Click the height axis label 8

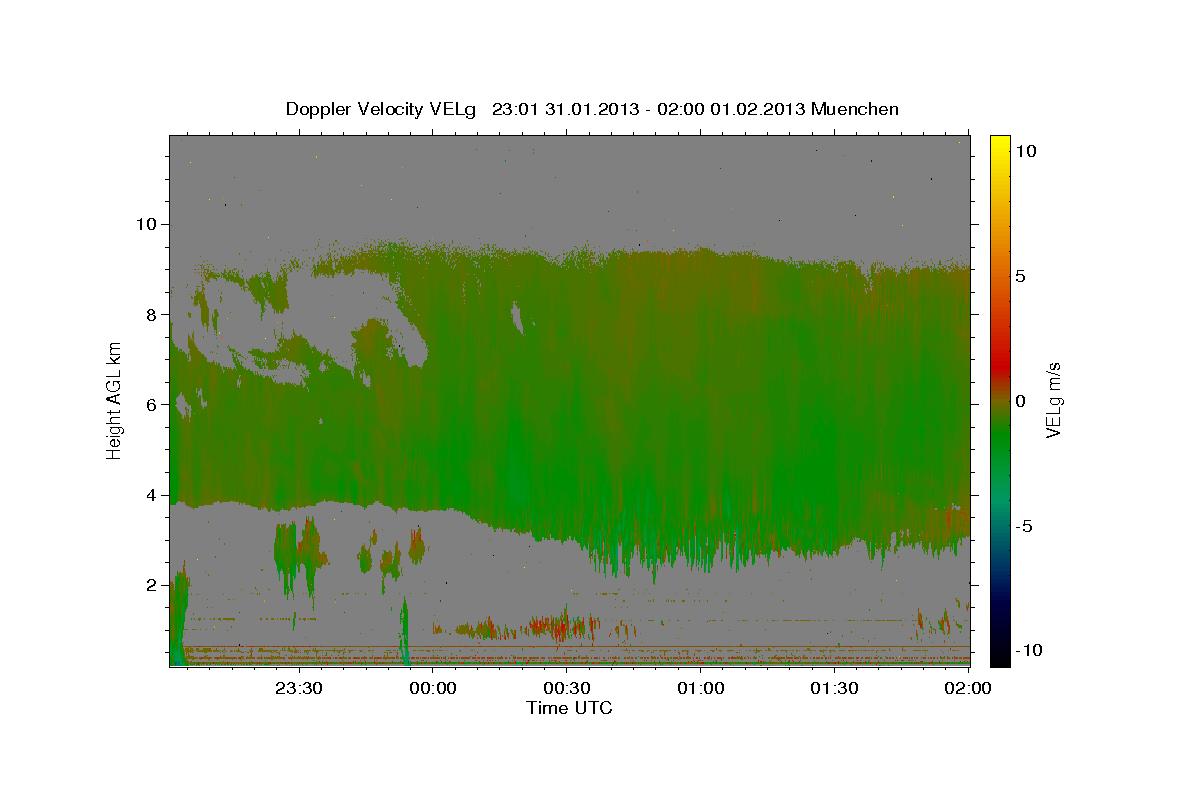[x=150, y=314]
